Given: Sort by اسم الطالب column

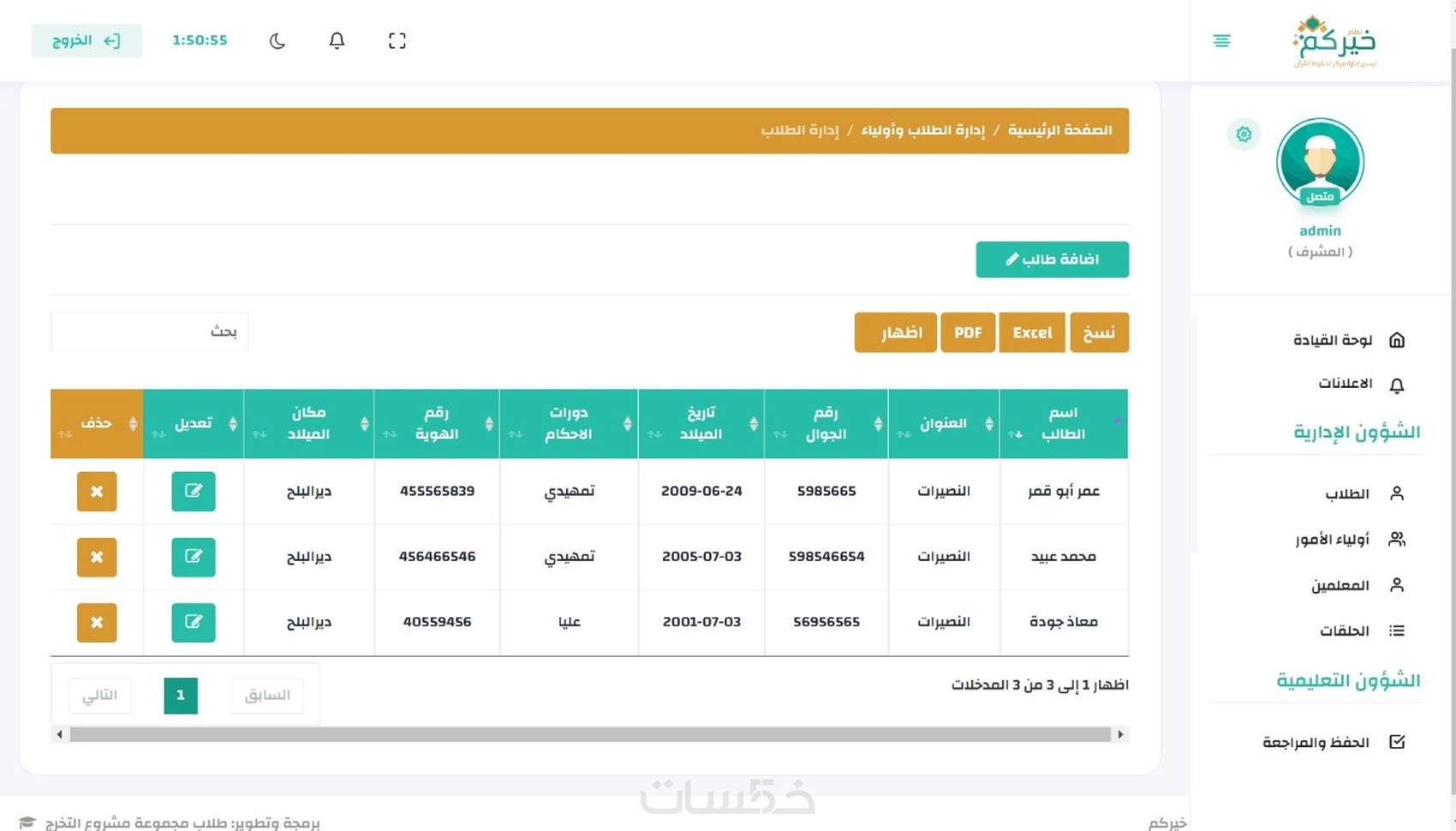Looking at the screenshot, I should pos(1064,423).
